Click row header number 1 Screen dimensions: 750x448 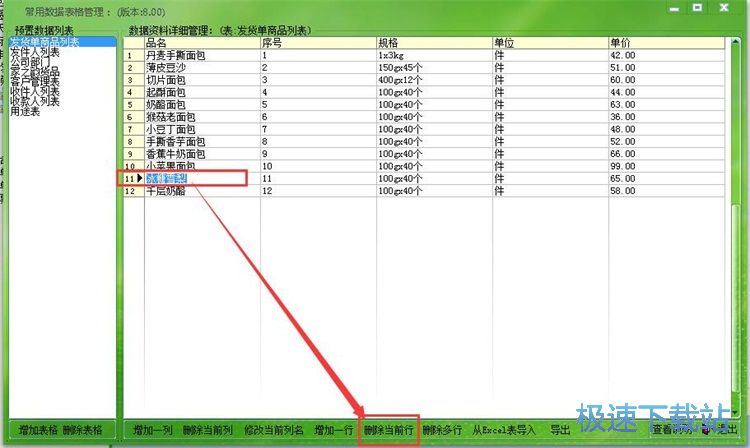click(x=133, y=55)
